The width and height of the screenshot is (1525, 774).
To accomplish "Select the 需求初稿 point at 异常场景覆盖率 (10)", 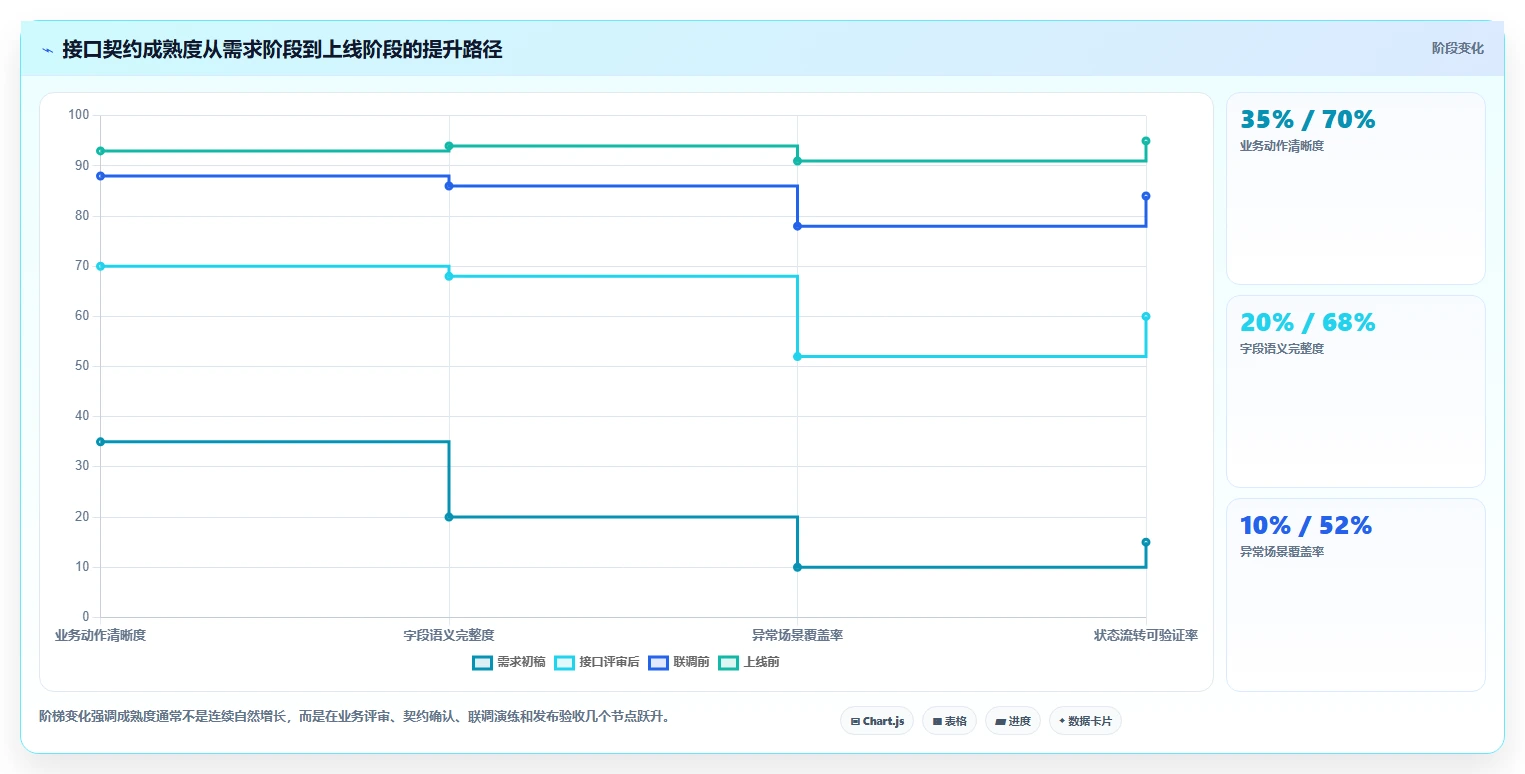I will [x=797, y=567].
